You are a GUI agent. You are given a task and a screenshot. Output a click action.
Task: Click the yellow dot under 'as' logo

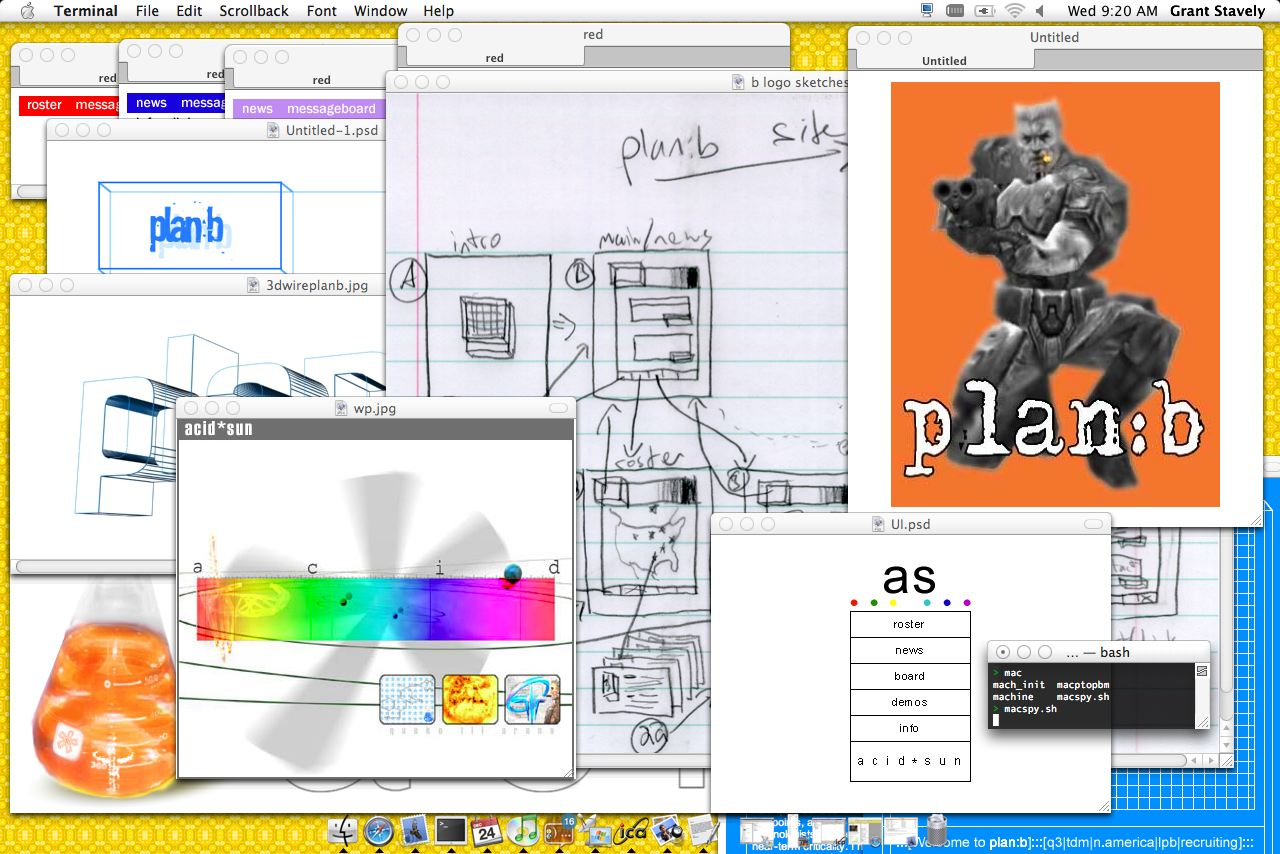(893, 602)
